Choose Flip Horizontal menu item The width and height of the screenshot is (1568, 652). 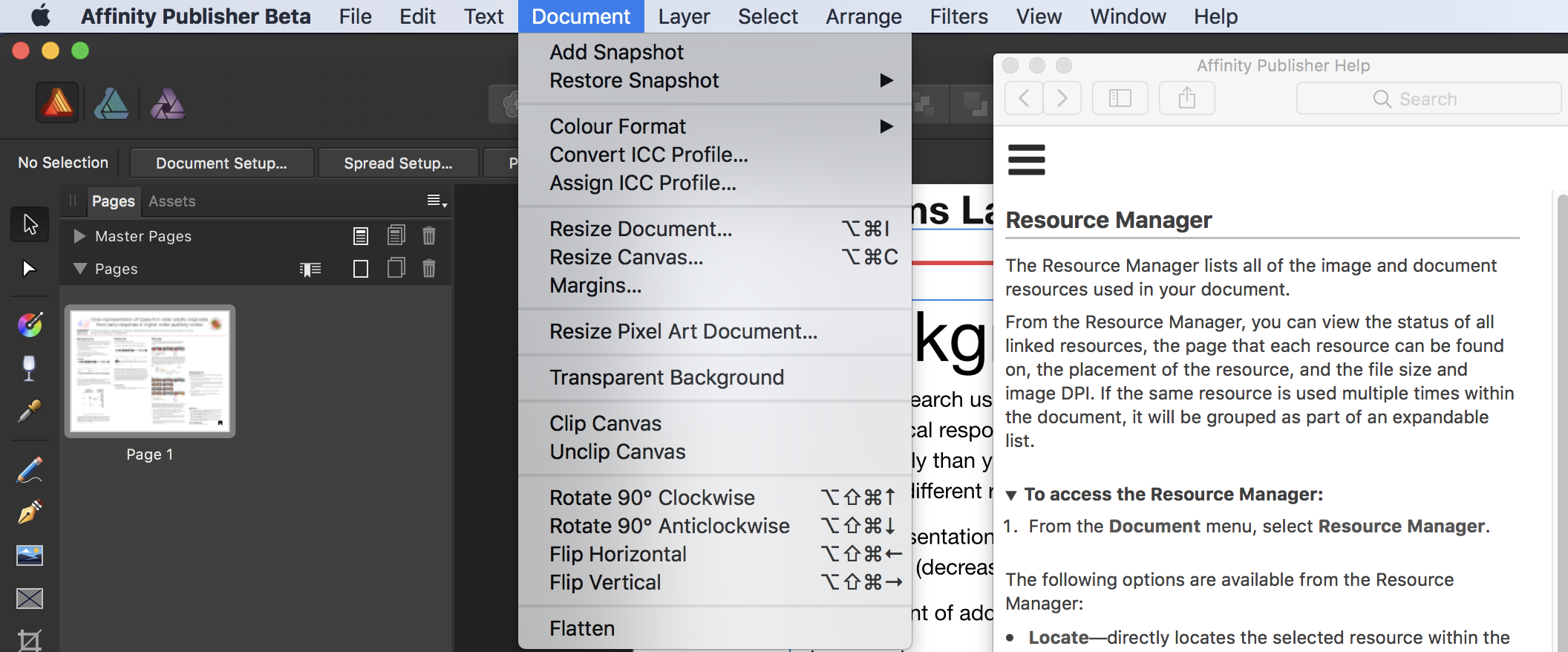[x=715, y=554]
